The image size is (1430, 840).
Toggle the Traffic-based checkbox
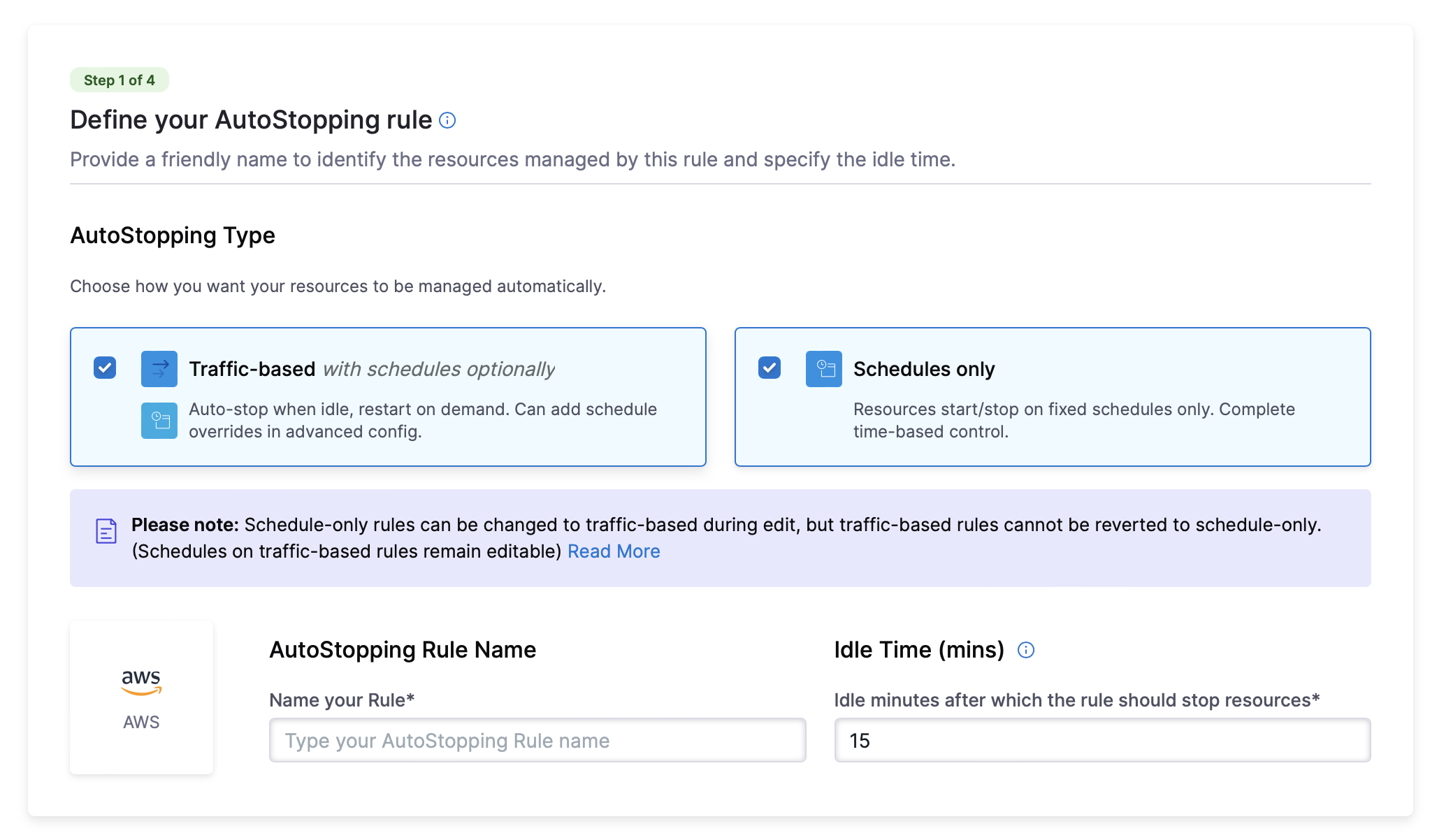(105, 368)
